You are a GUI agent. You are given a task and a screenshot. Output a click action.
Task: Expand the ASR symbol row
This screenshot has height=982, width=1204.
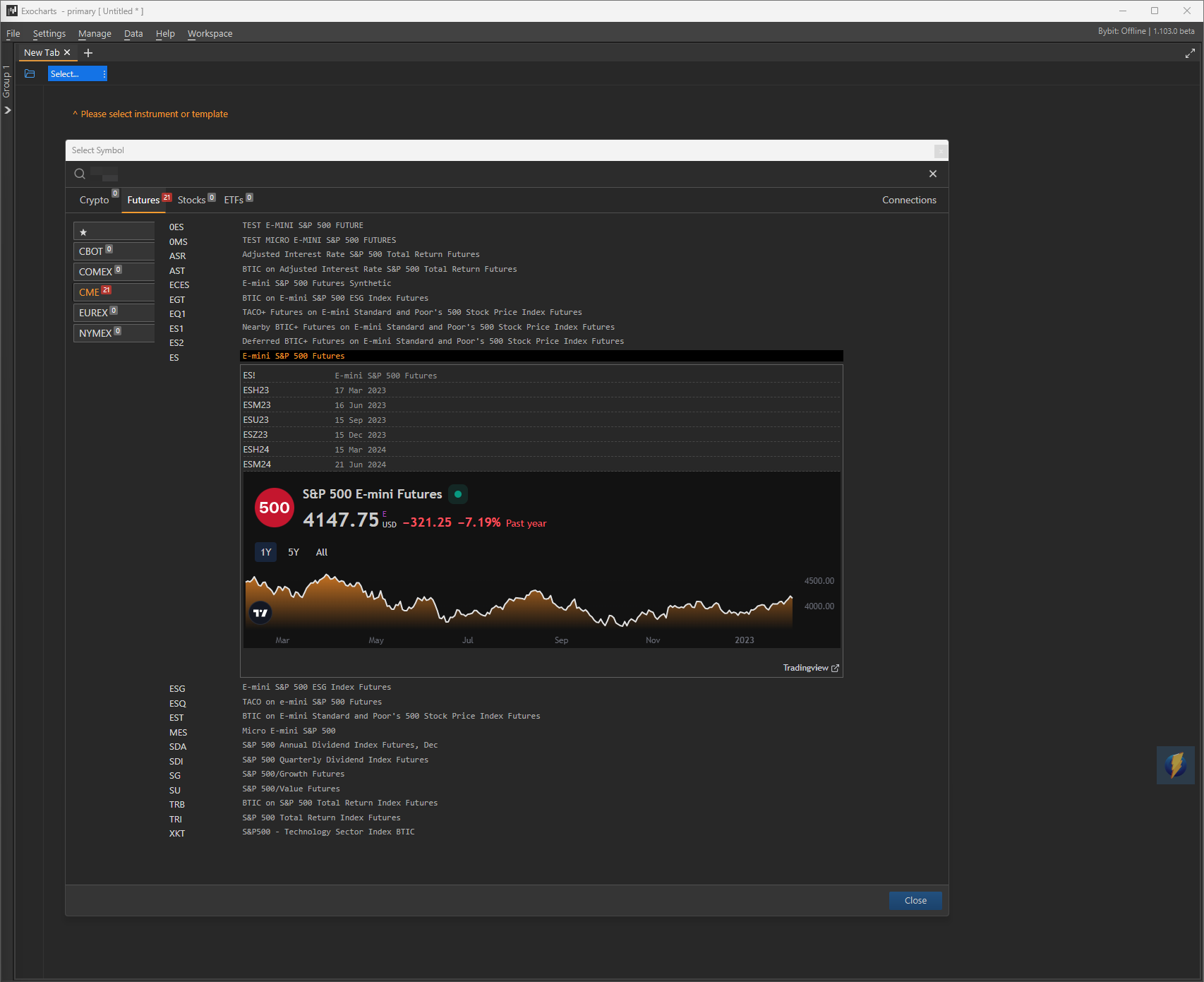click(505, 255)
